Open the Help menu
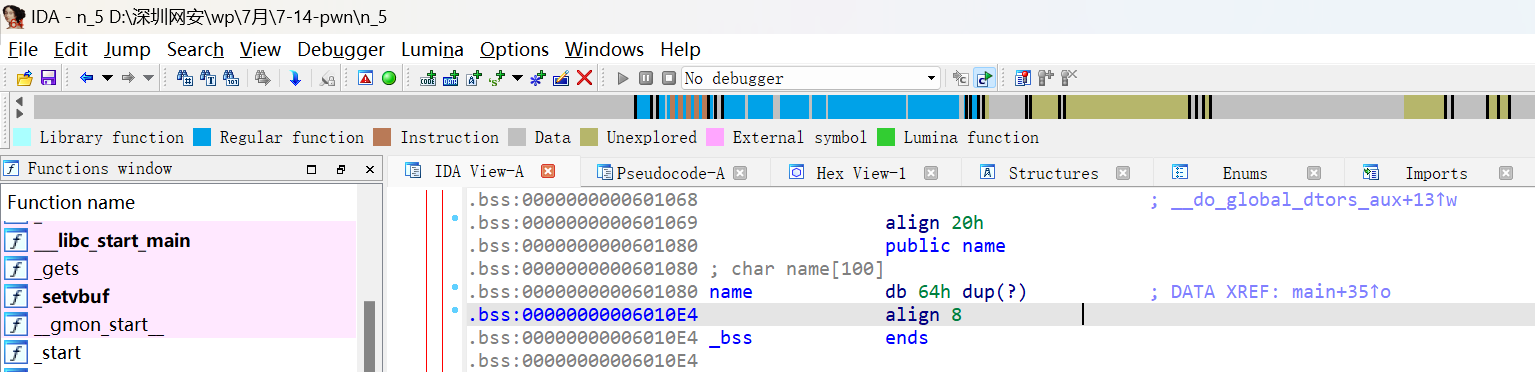This screenshot has height=372, width=1535. click(680, 49)
